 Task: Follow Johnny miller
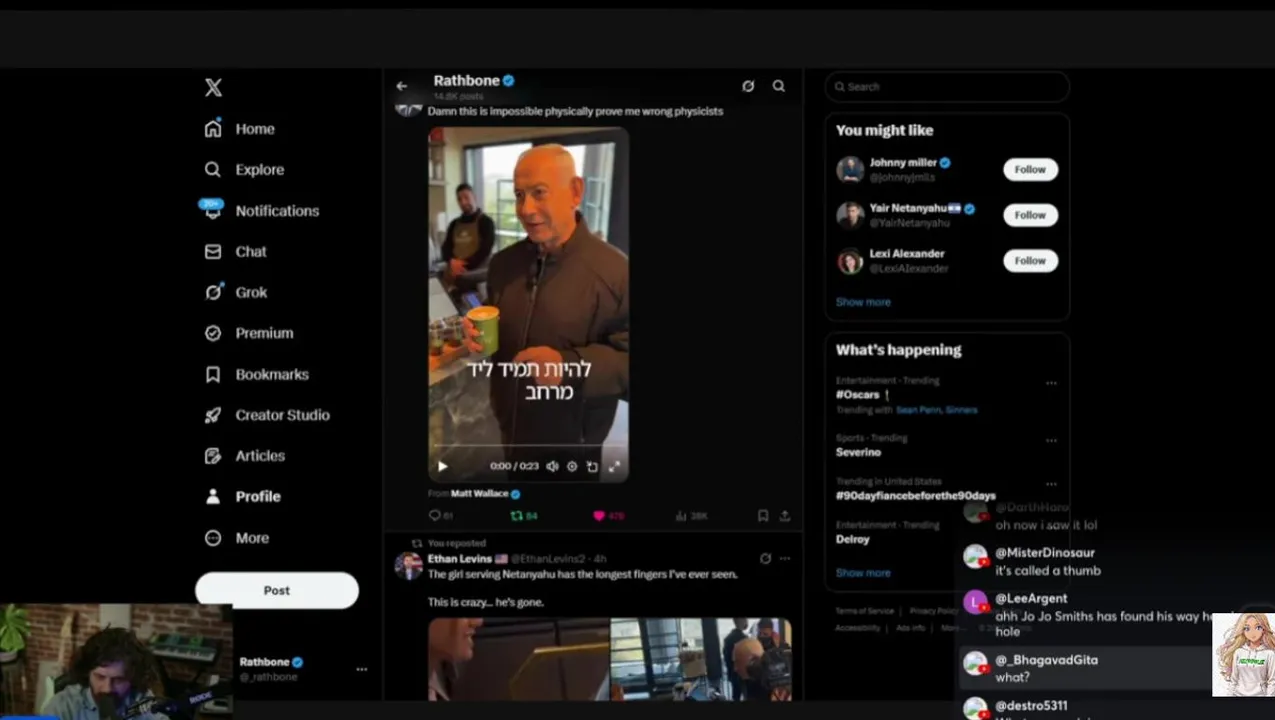(x=1030, y=170)
